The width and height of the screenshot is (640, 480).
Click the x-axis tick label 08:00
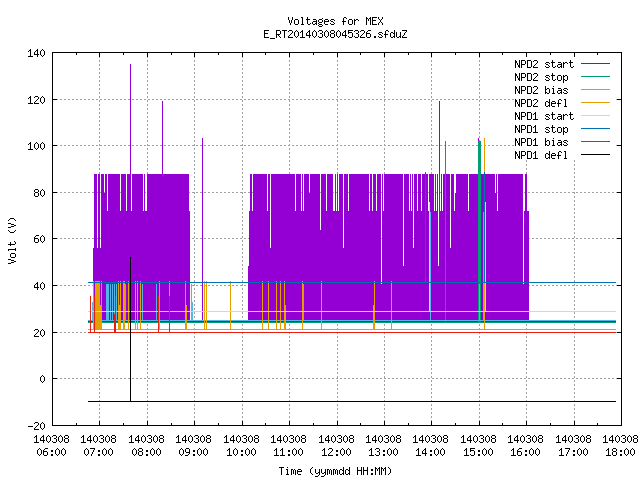[x=147, y=452]
